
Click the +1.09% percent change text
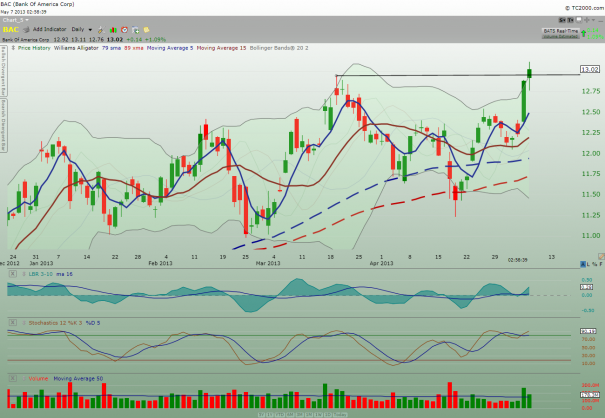click(x=157, y=39)
